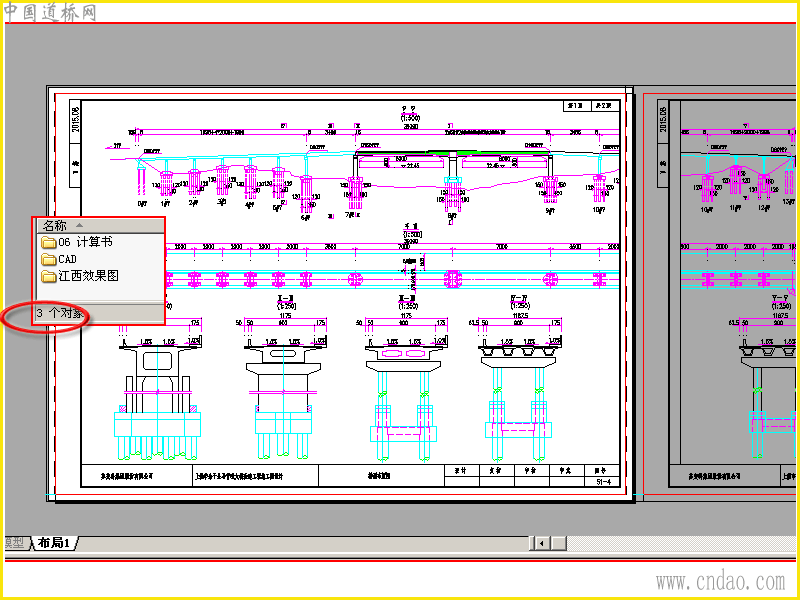Switch to the 布局1 layout tab
800x600 pixels.
54,543
